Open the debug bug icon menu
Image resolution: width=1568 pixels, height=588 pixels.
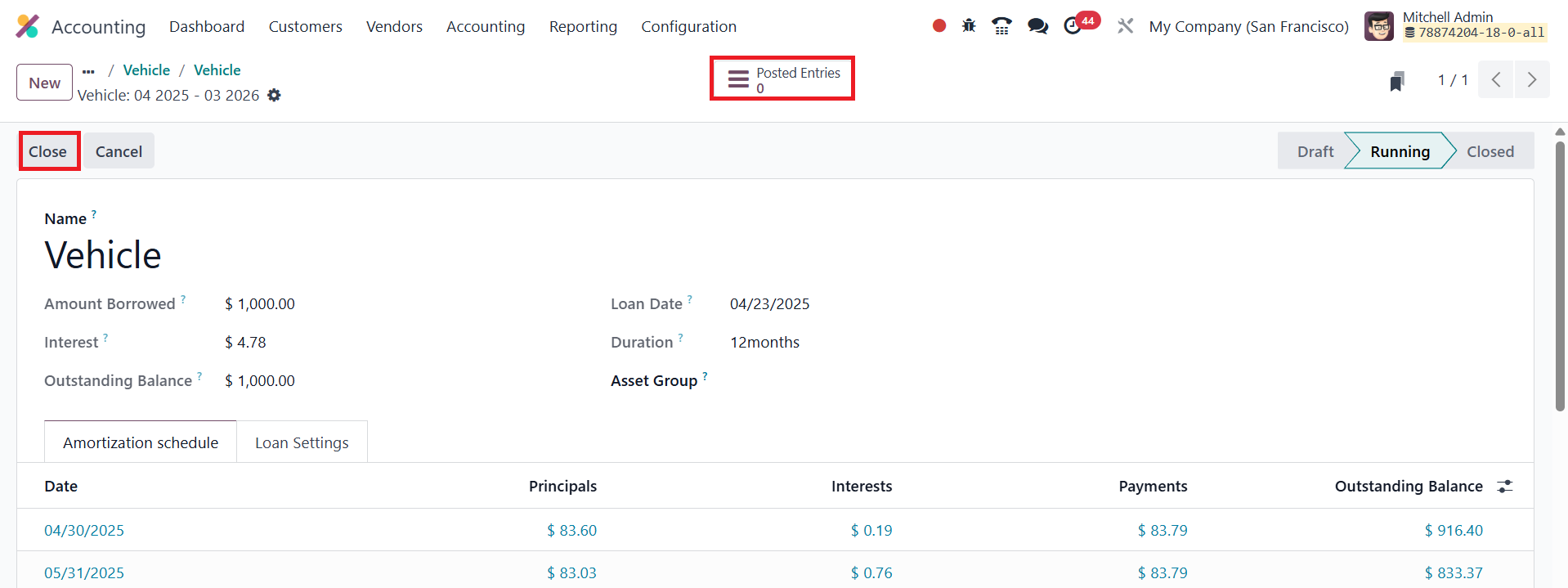coord(969,26)
